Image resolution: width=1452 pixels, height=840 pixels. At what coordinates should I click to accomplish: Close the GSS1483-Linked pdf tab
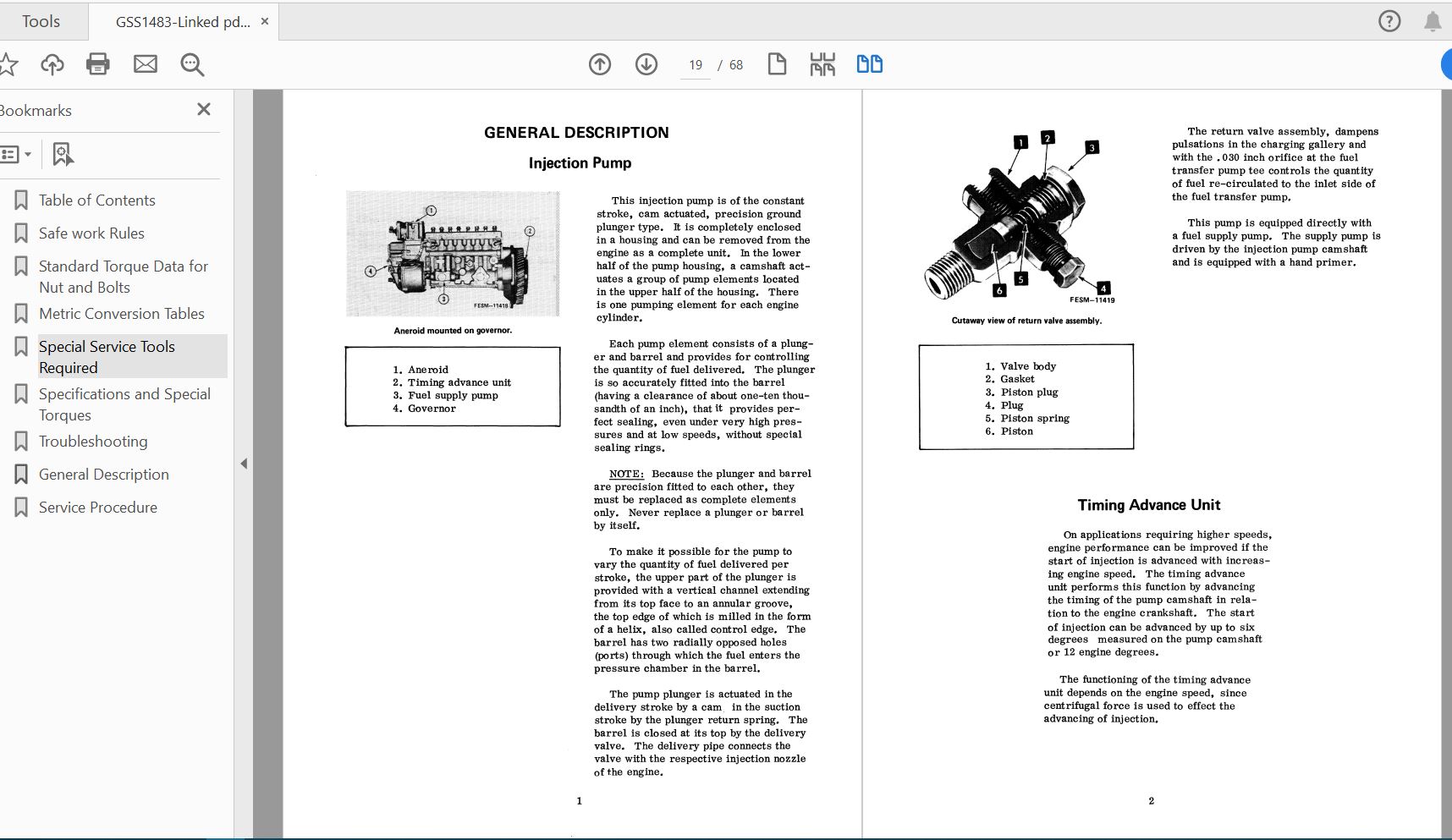(x=265, y=21)
